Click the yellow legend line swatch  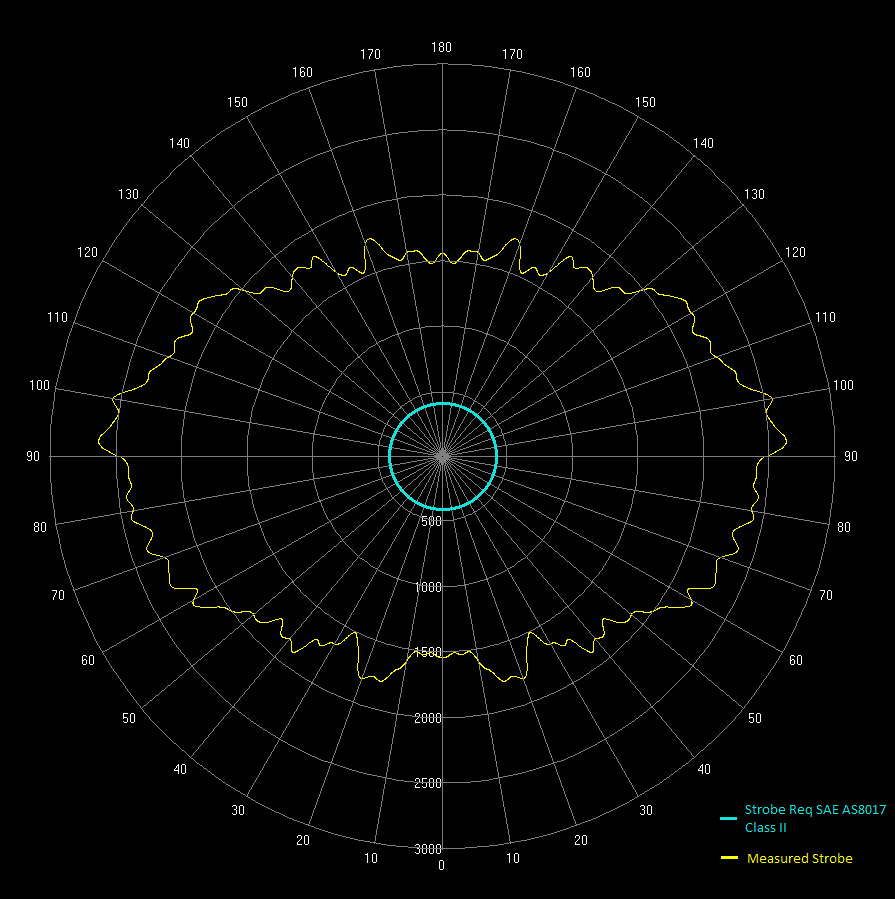point(729,858)
